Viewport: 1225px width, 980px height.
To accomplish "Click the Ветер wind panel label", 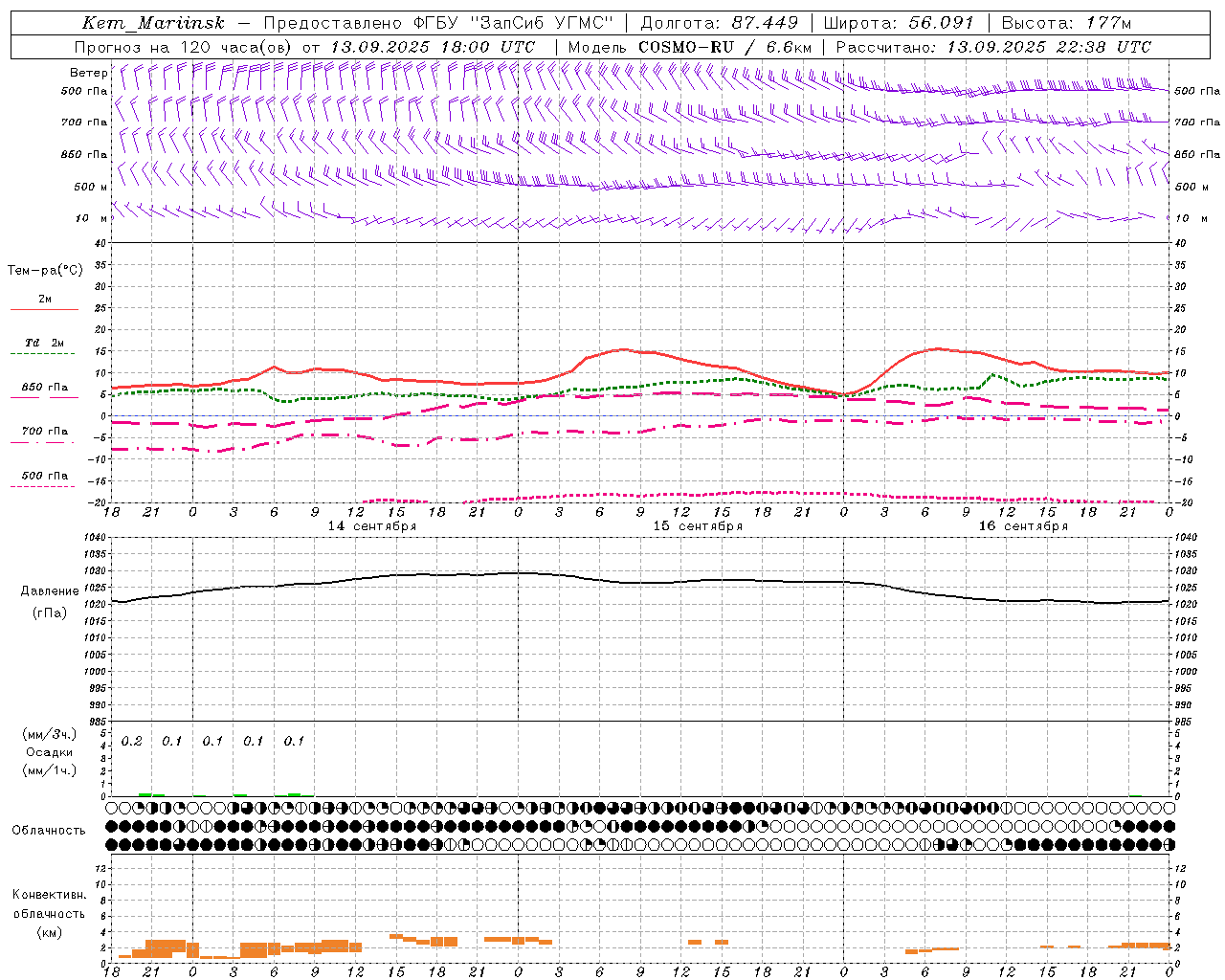I will click(x=88, y=73).
